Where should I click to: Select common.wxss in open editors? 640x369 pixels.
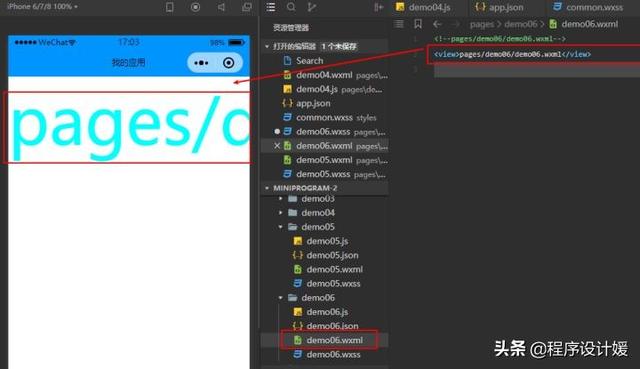click(325, 118)
